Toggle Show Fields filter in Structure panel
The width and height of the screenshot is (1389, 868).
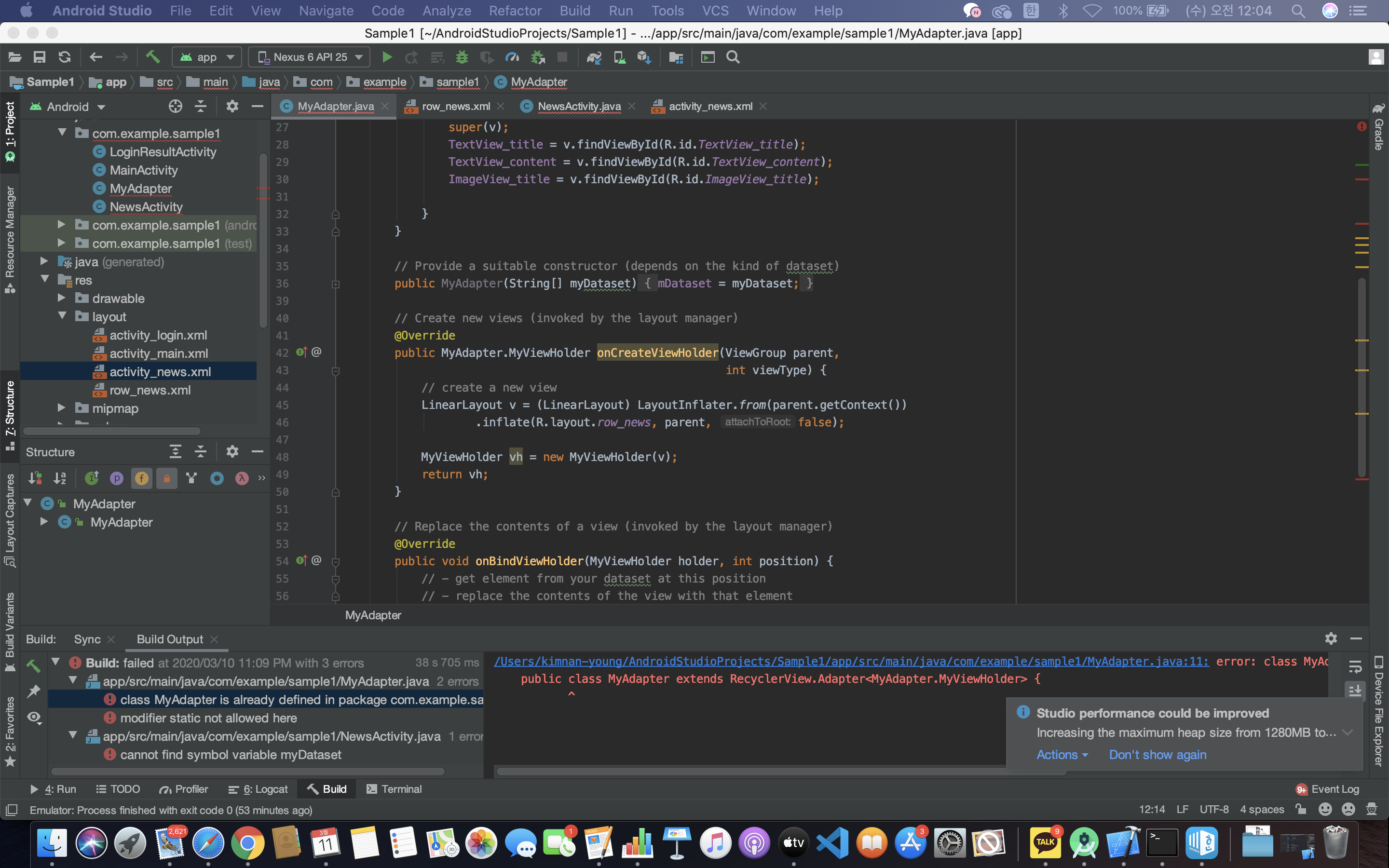141,478
